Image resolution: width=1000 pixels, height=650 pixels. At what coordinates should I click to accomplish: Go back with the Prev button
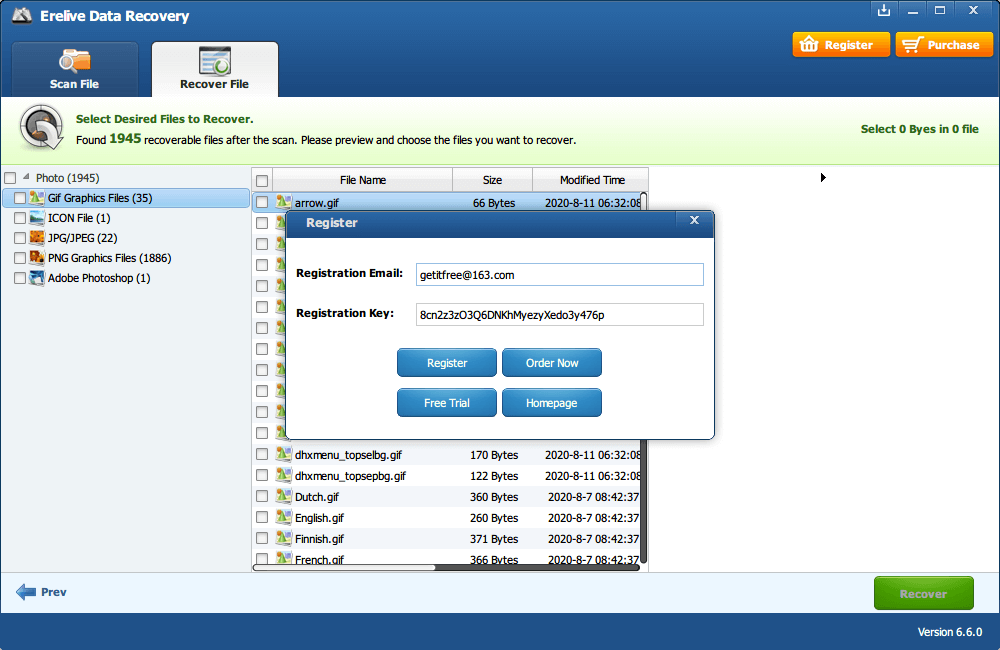tap(41, 592)
